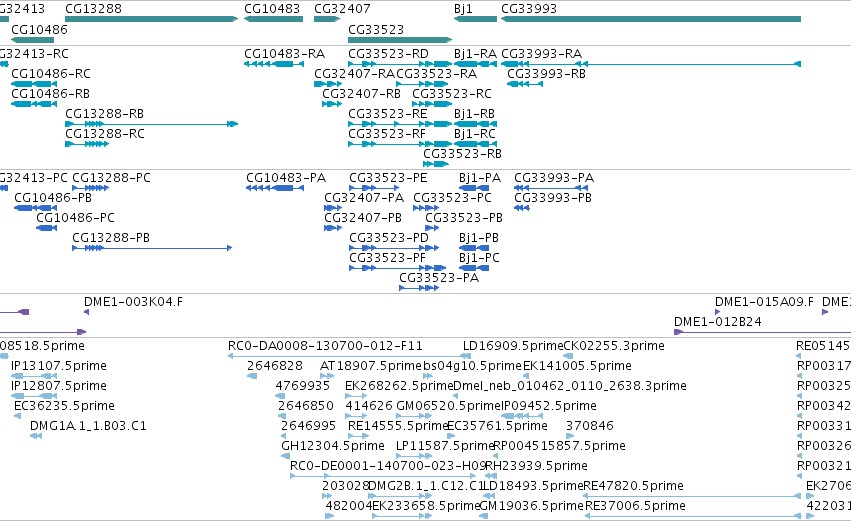Image resolution: width=851 pixels, height=521 pixels.
Task: Open transcript label CG10486-RB
Action: tap(50, 94)
